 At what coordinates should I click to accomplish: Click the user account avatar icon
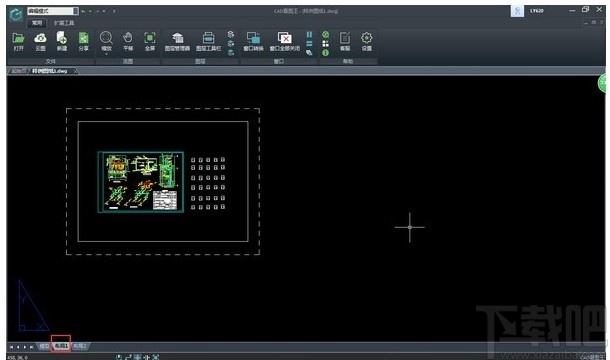[517, 11]
